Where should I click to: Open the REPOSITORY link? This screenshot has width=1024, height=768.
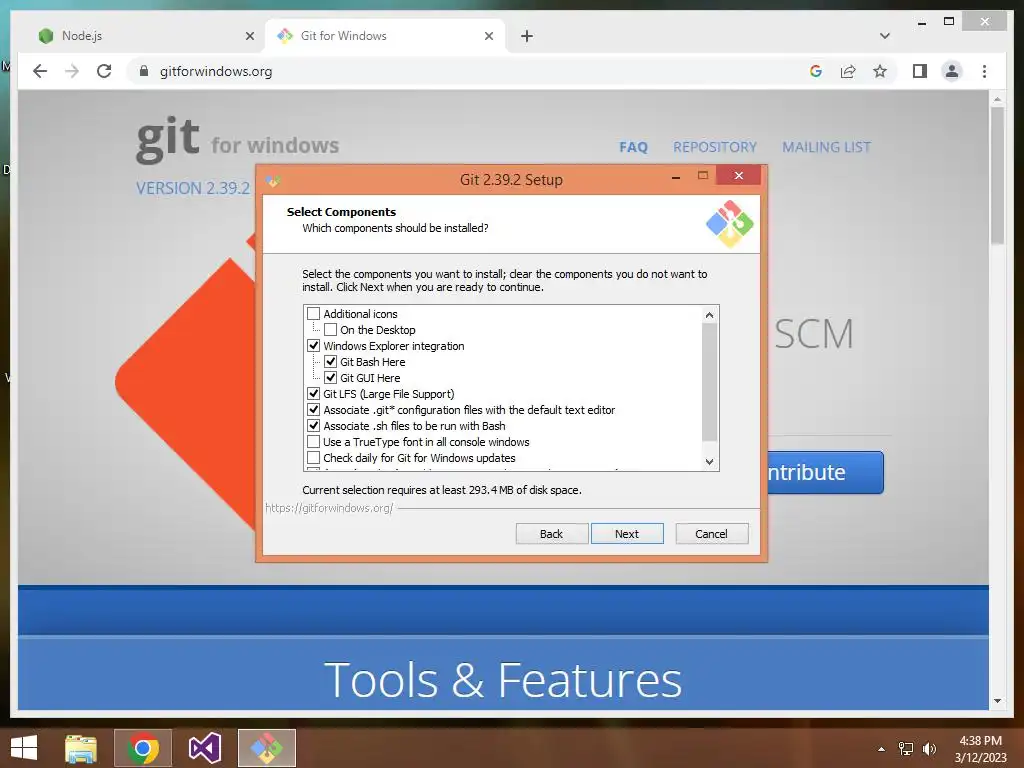click(715, 147)
